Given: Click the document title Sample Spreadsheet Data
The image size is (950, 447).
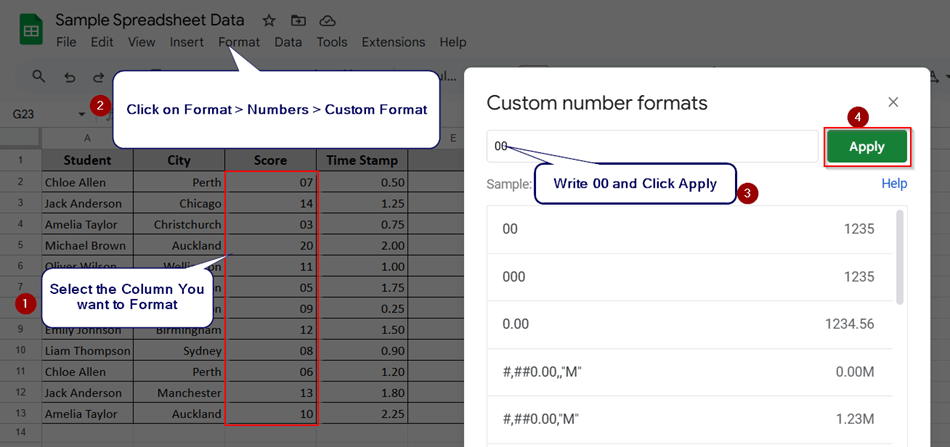Looking at the screenshot, I should pos(150,20).
